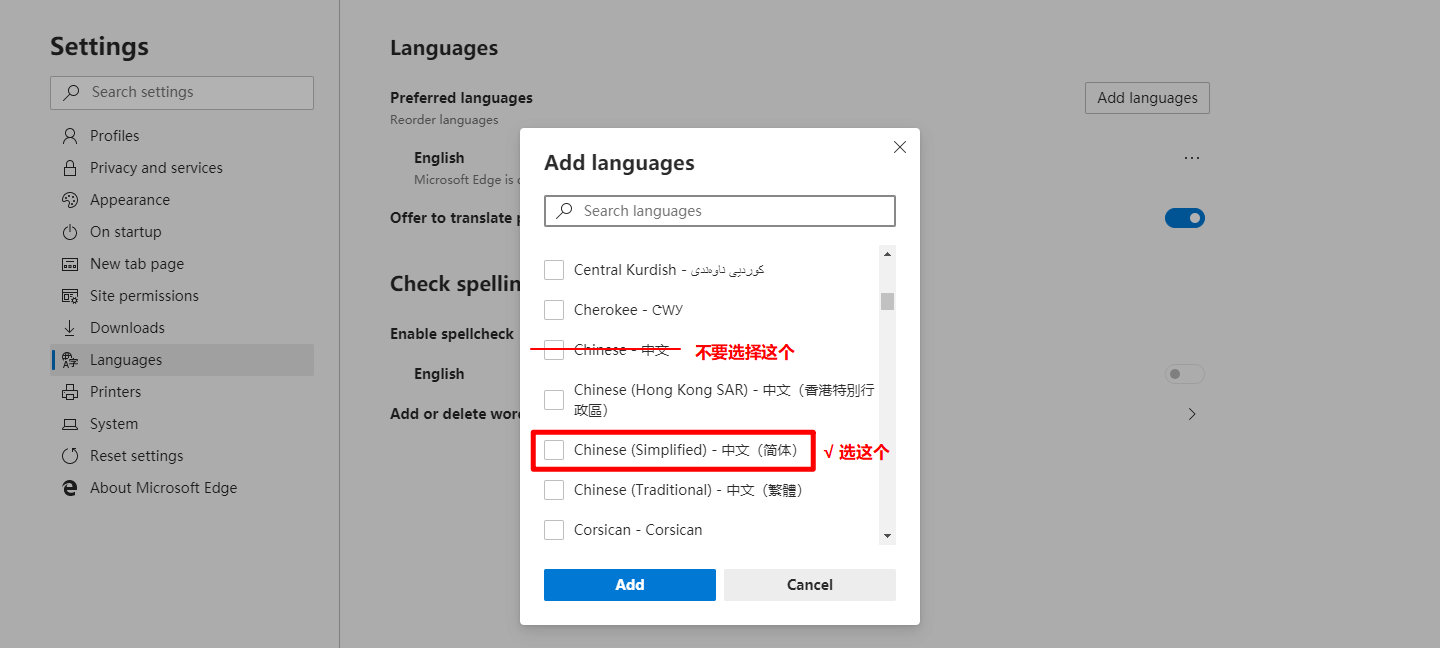
Task: Select Languages in the settings sidebar
Action: click(126, 359)
